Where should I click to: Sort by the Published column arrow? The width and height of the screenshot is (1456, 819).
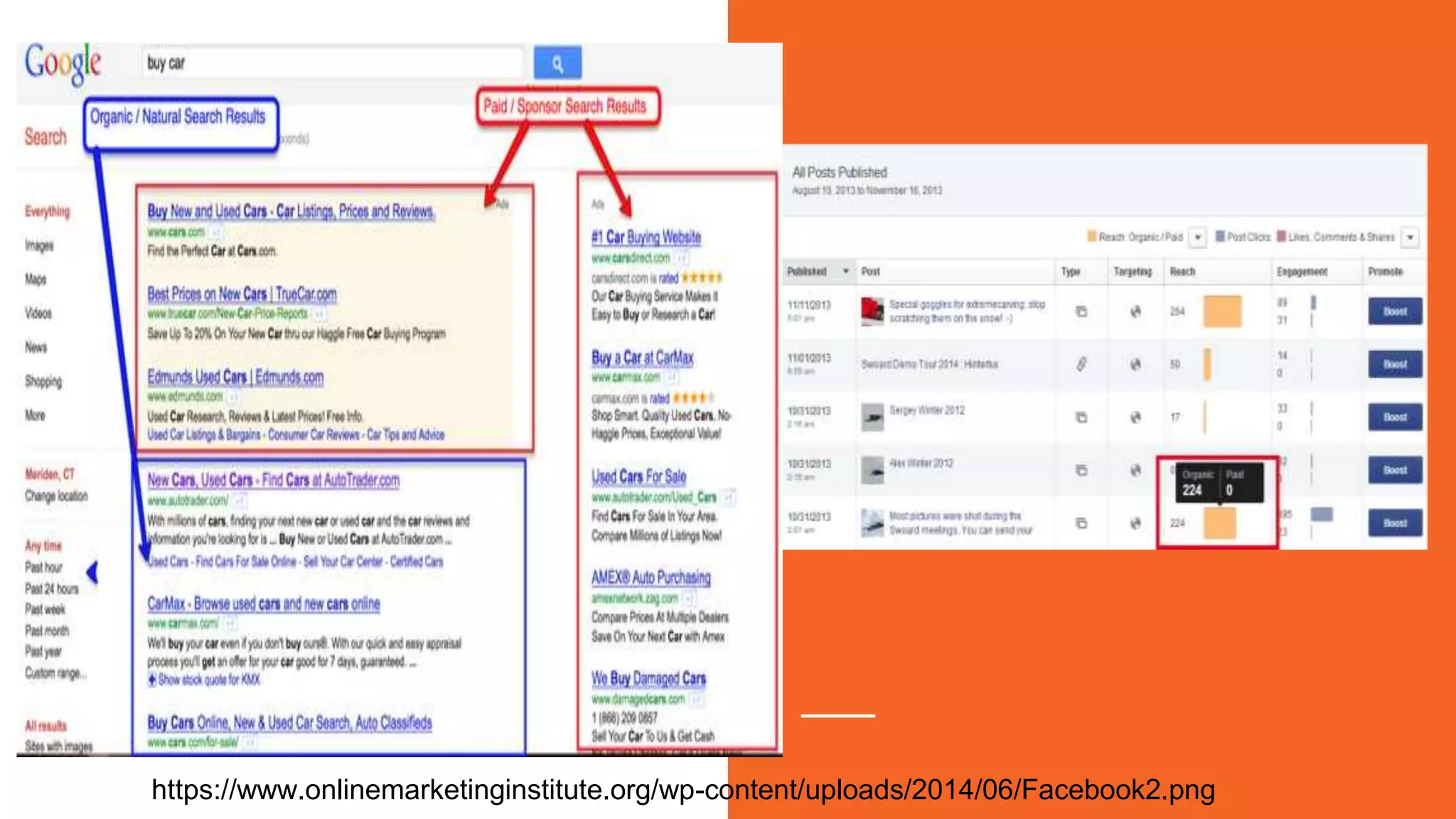tap(845, 271)
